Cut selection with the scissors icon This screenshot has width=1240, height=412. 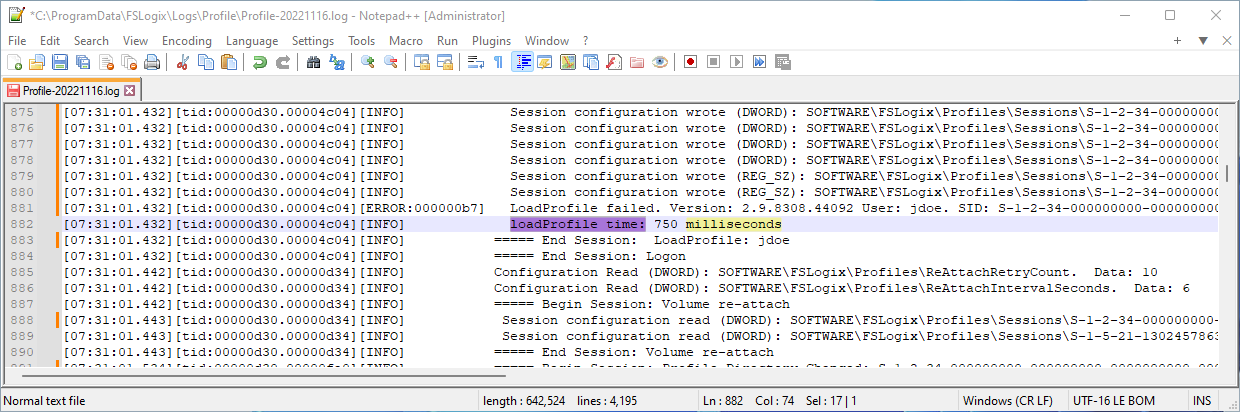[182, 62]
